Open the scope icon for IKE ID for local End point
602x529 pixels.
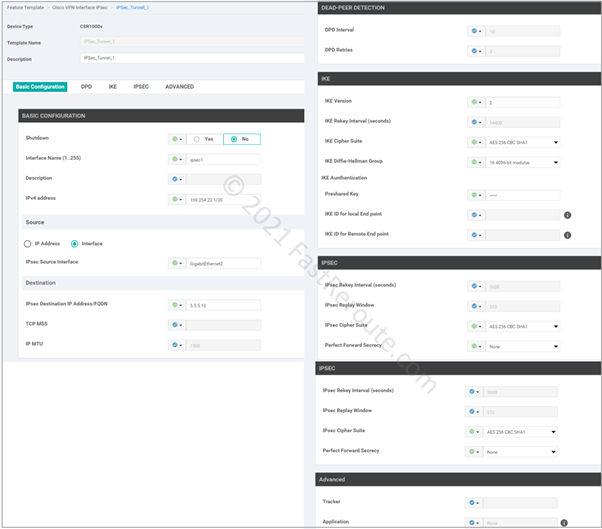click(x=476, y=215)
